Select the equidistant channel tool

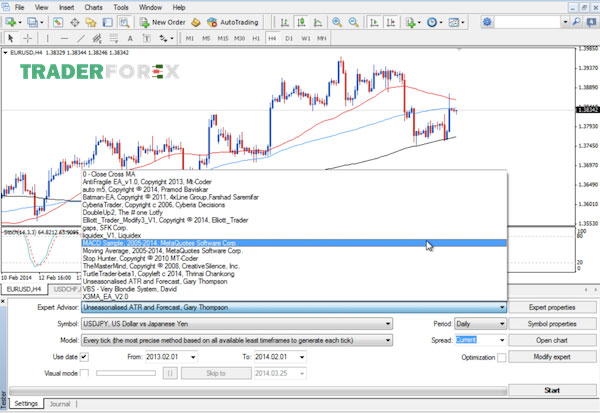(97, 38)
